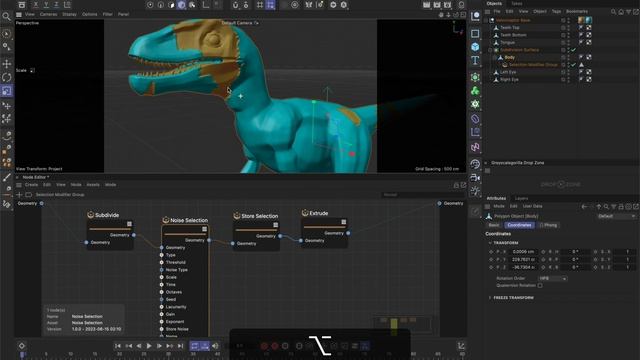Viewport: 640px width, 360px height.
Task: Click the back arrow in Attributes manager
Action: click(584, 207)
